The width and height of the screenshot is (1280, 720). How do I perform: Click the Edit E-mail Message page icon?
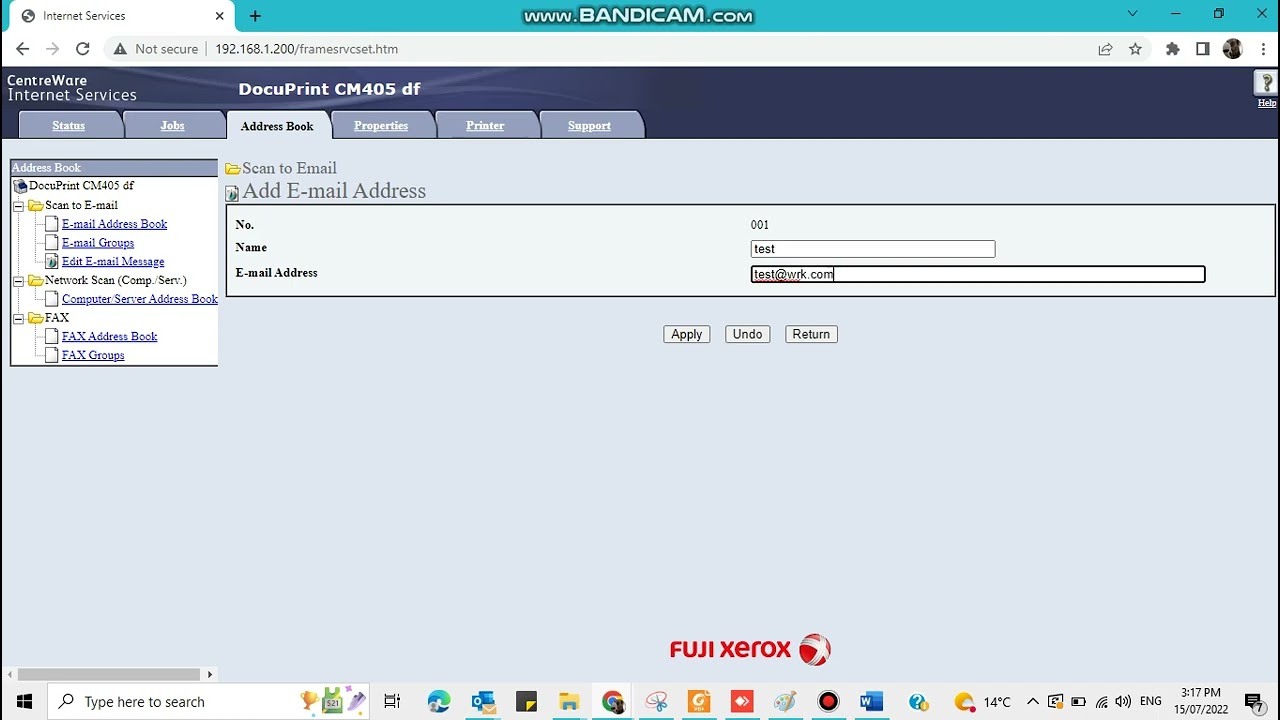pos(52,262)
